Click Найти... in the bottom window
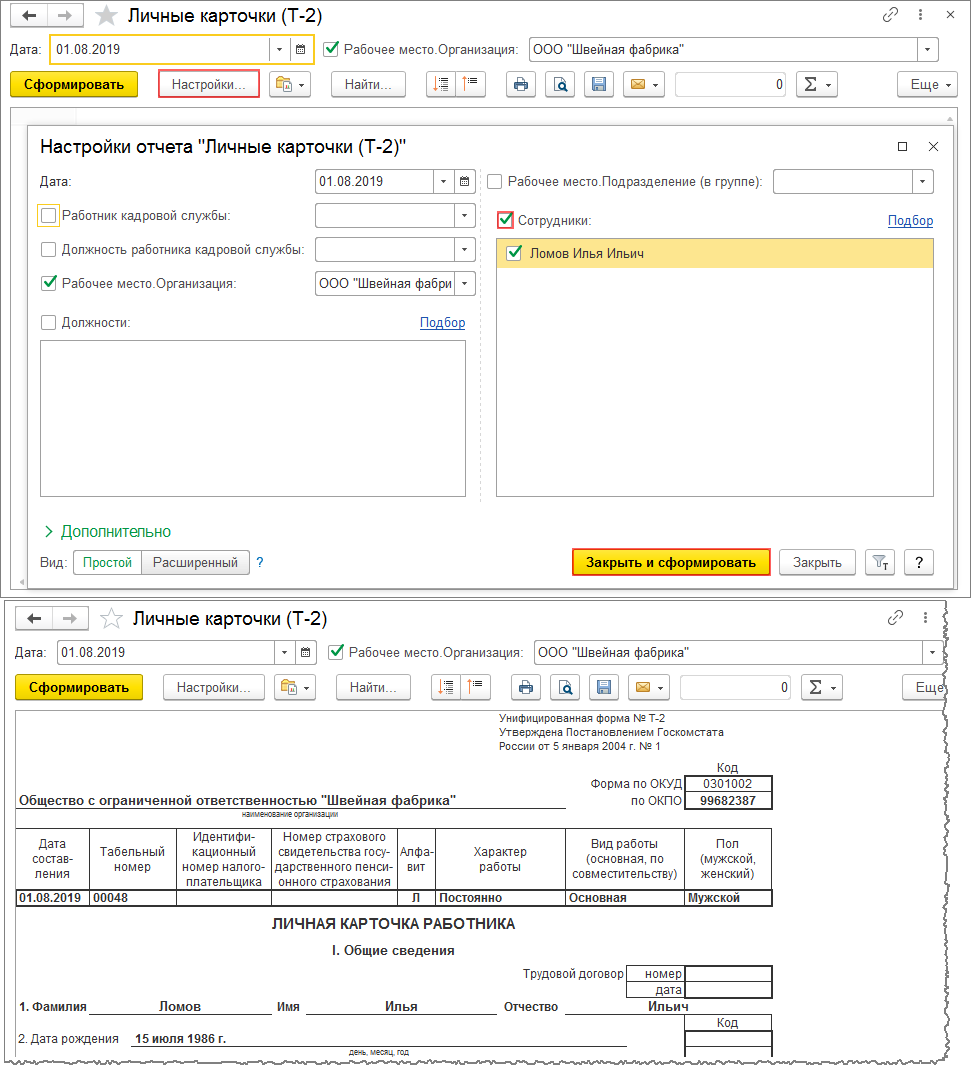The height and width of the screenshot is (1065, 971). (373, 687)
